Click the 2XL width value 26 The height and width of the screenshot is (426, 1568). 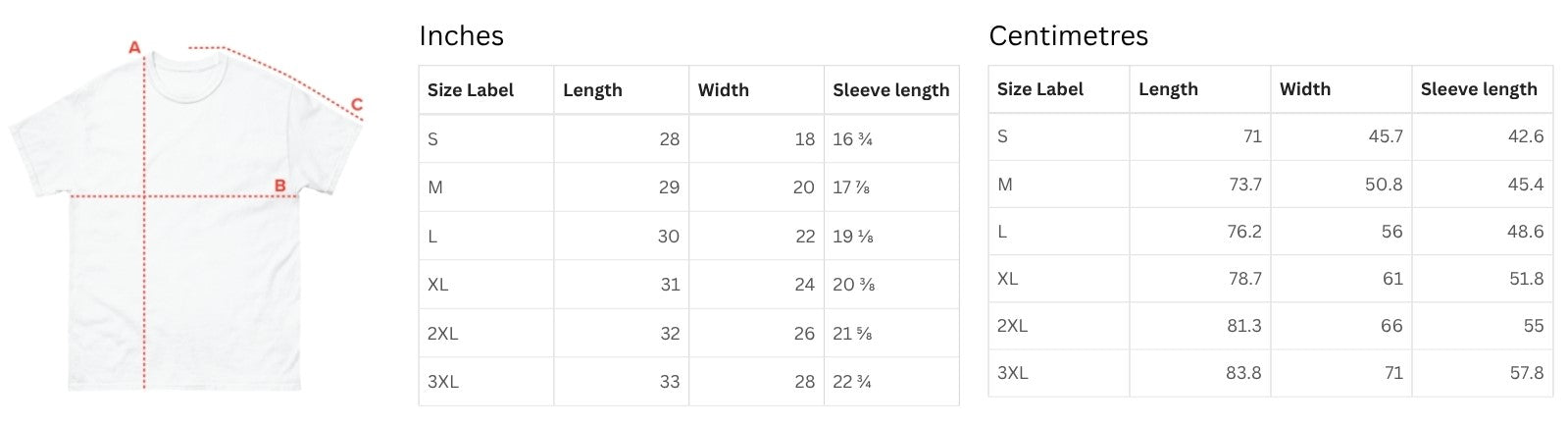pos(804,334)
